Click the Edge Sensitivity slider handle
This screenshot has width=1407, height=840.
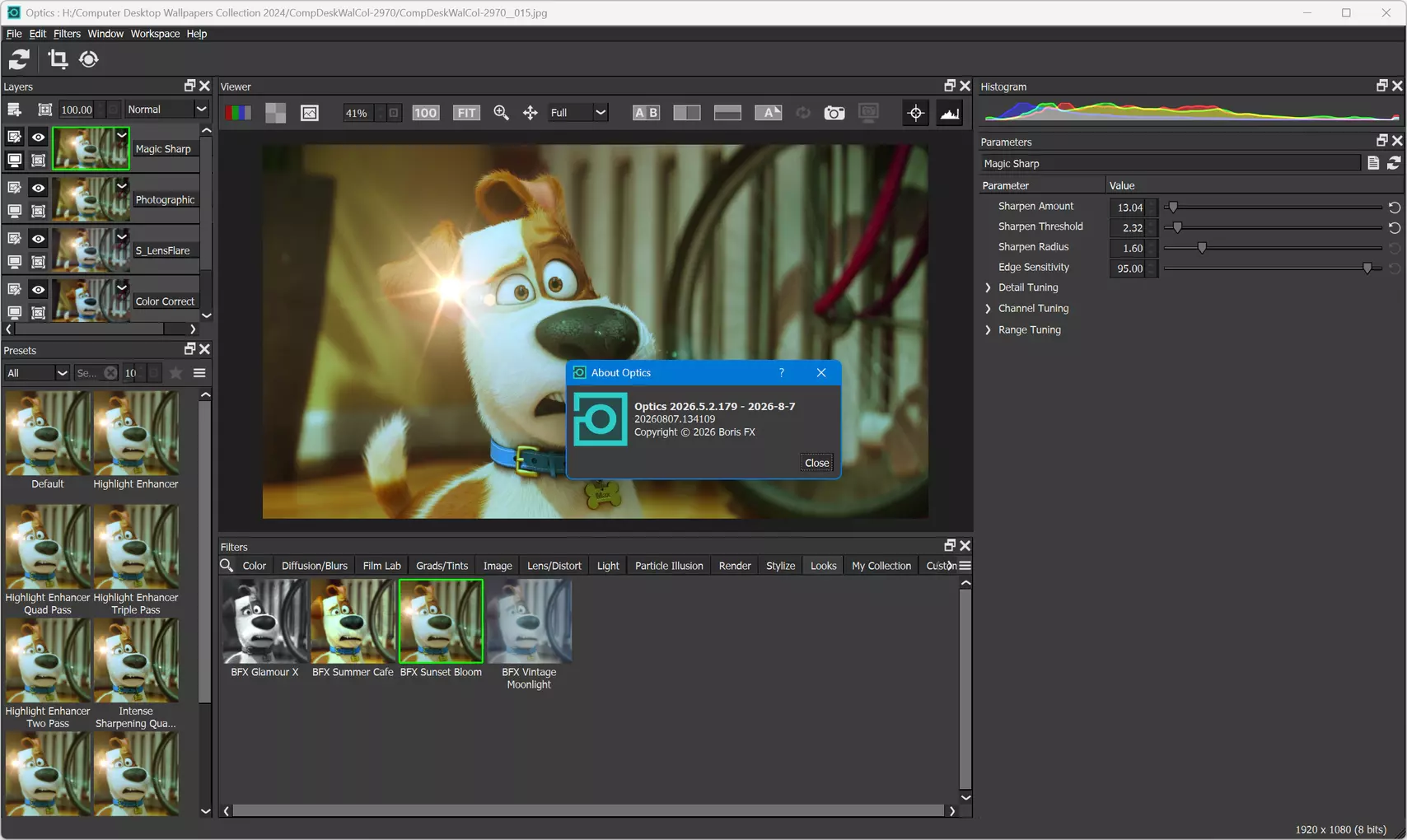(x=1367, y=268)
